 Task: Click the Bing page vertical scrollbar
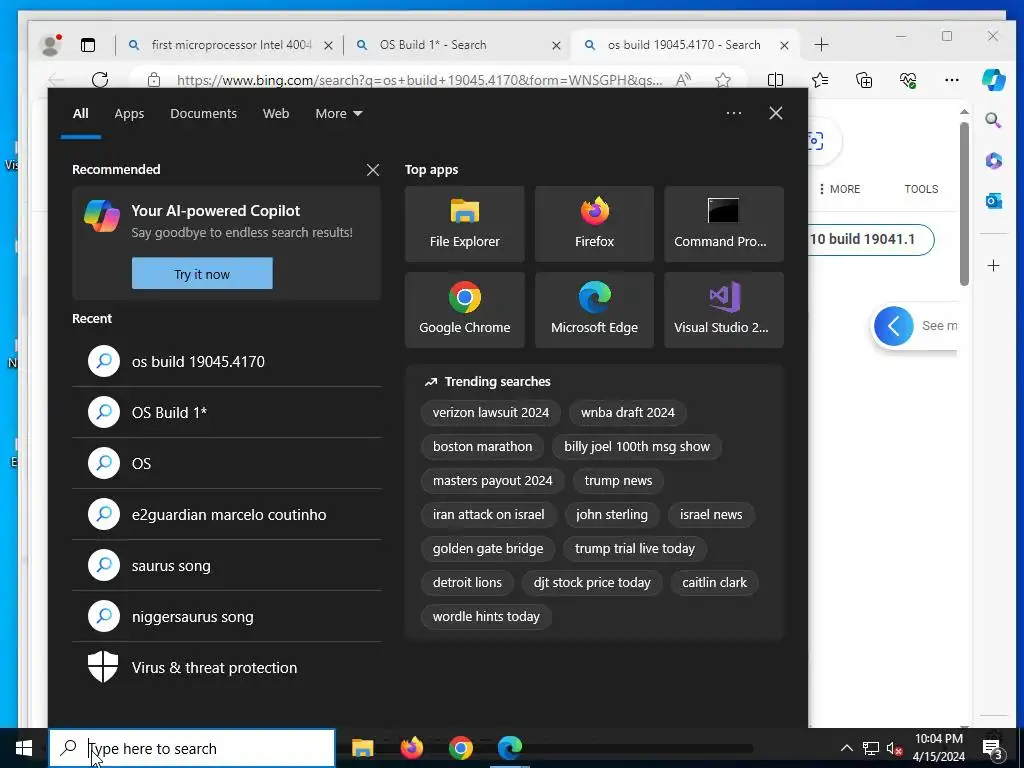(964, 204)
